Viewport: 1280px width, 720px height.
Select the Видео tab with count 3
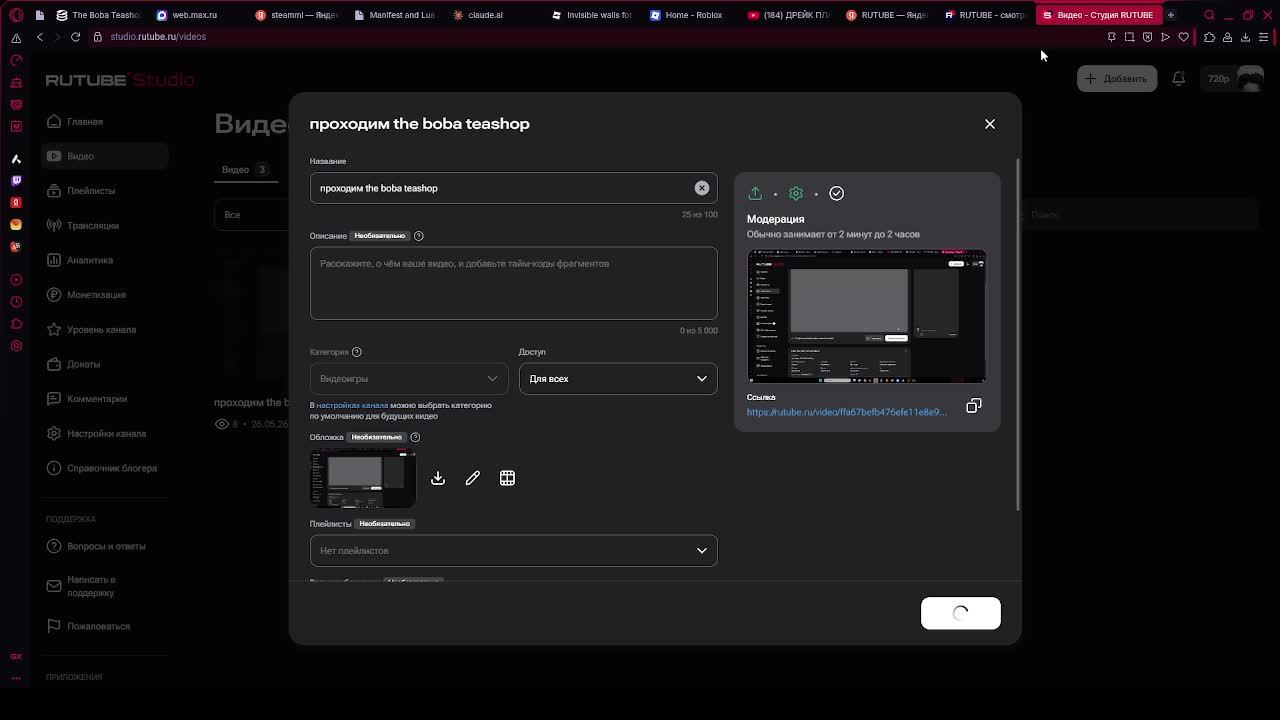coord(245,170)
